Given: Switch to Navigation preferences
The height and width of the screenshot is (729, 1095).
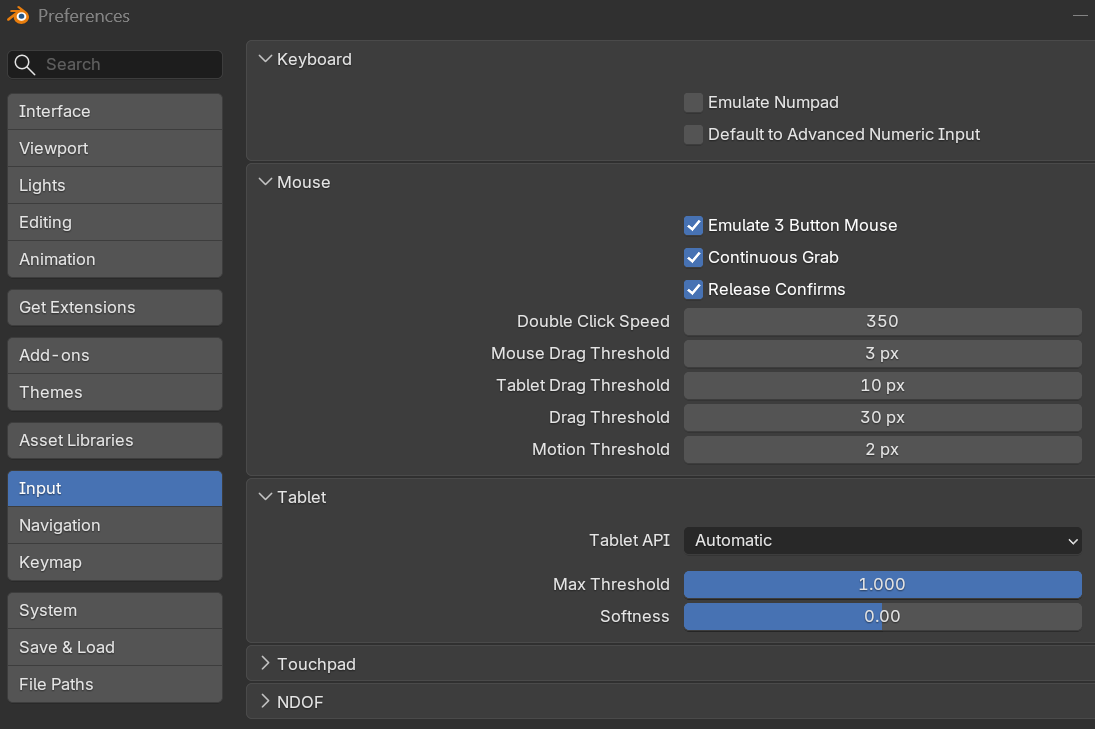Looking at the screenshot, I should click(x=115, y=525).
